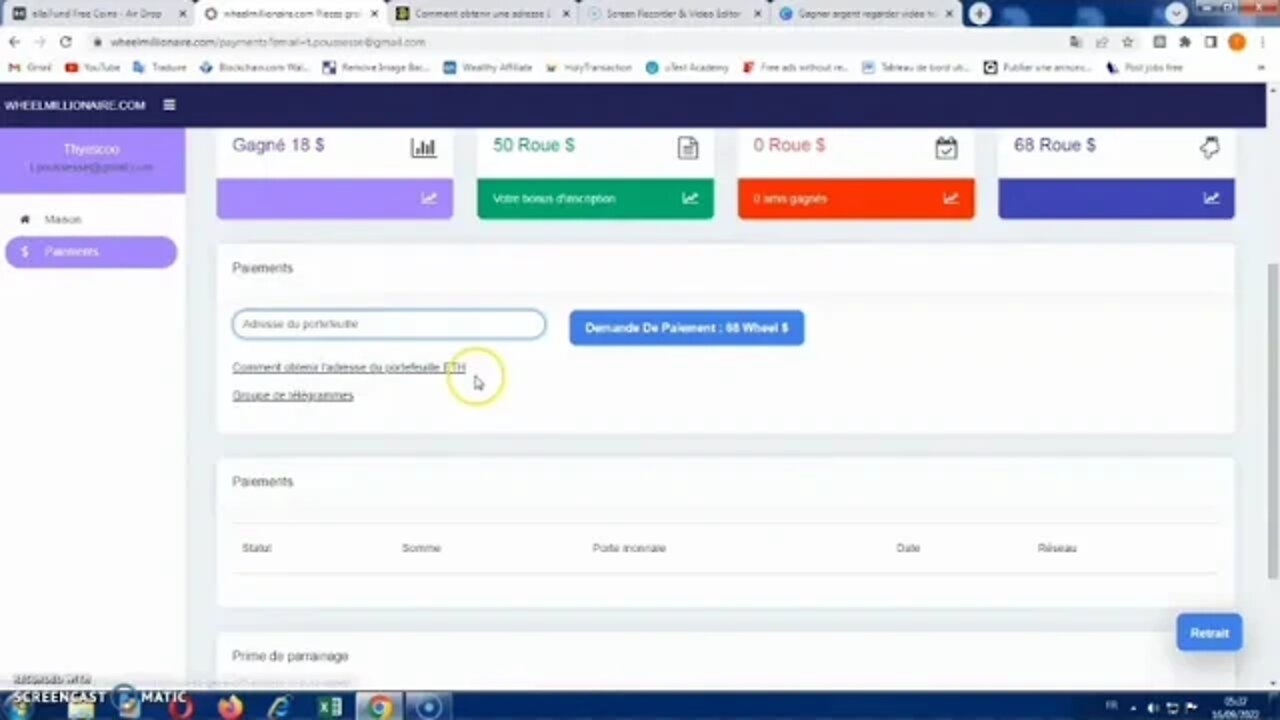1280x720 pixels.
Task: Go back with the browser back arrow
Action: pyautogui.click(x=14, y=42)
